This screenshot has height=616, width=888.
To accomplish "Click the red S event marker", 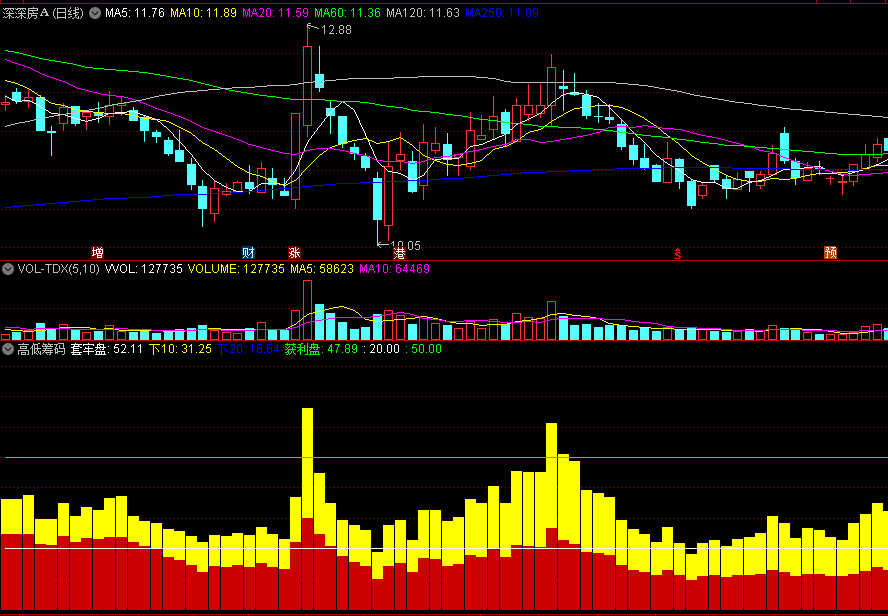I will click(x=677, y=253).
